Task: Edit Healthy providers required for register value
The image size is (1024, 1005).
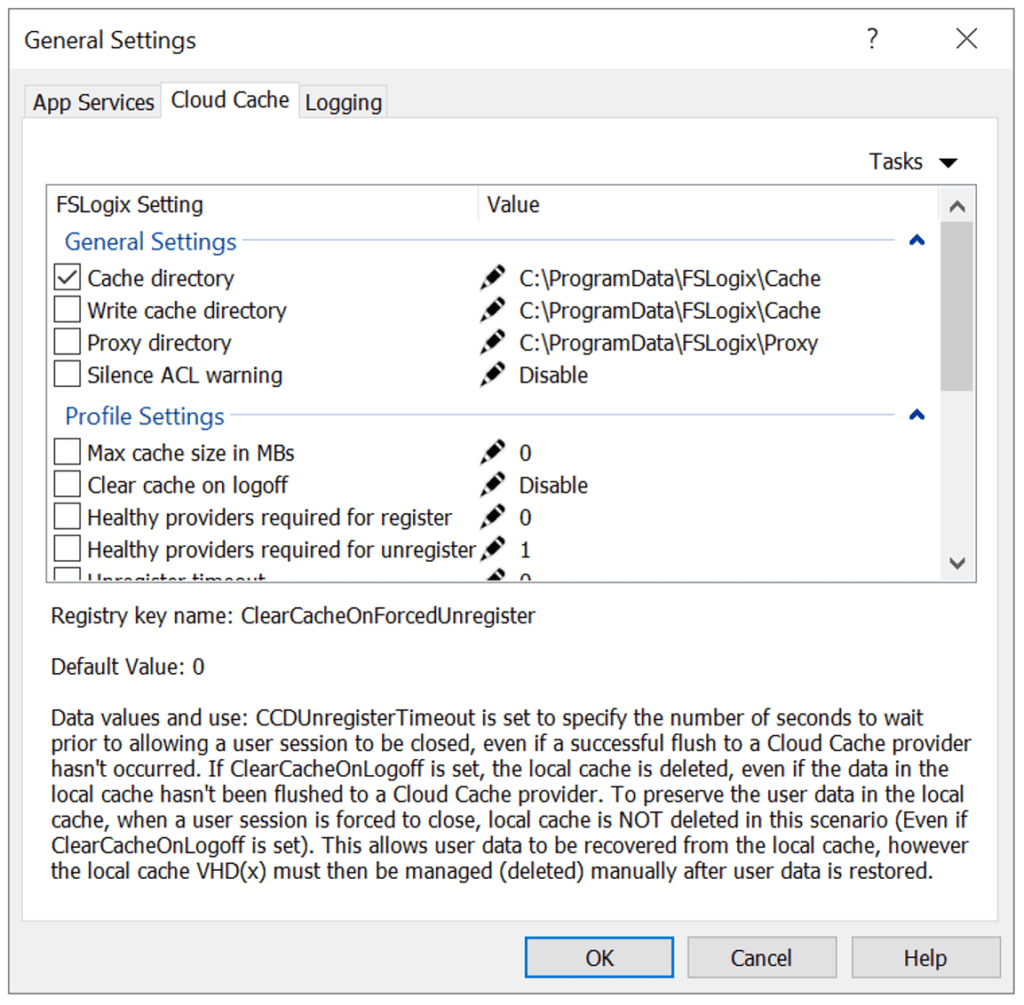Action: 491,515
